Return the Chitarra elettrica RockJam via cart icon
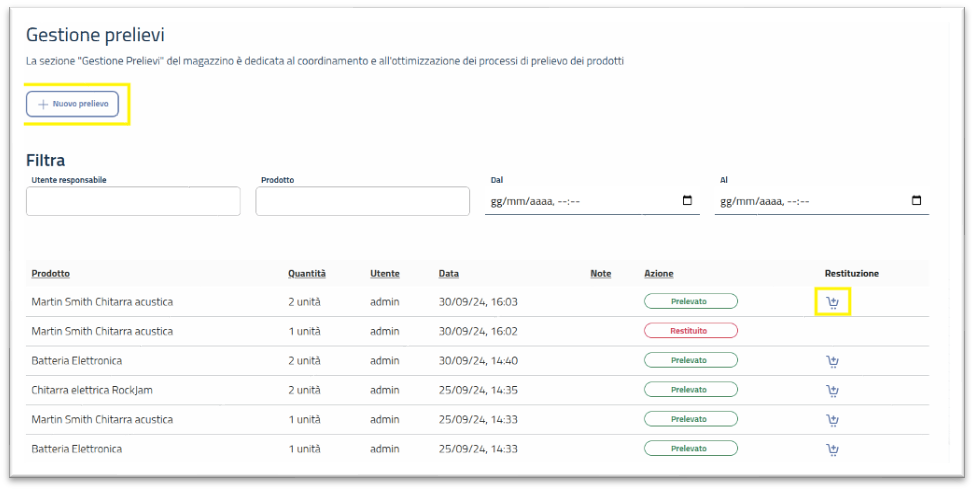This screenshot has width=972, height=489. 832,390
